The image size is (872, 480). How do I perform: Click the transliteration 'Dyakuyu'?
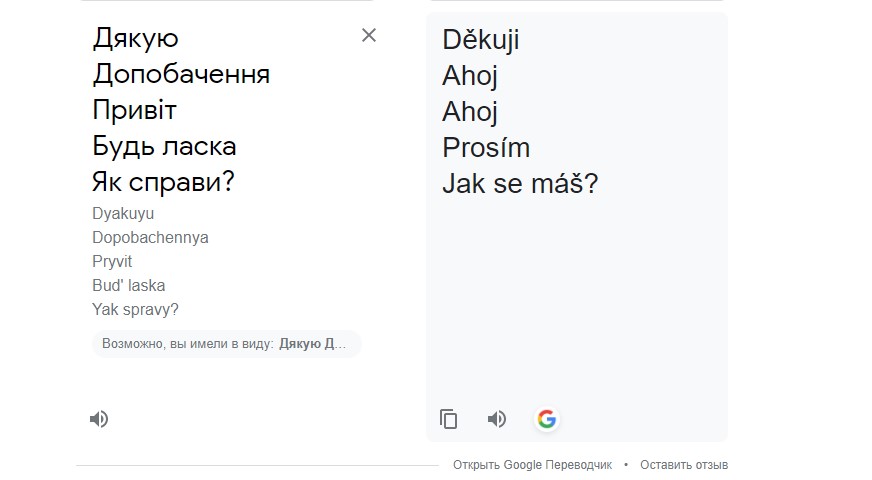click(x=123, y=214)
